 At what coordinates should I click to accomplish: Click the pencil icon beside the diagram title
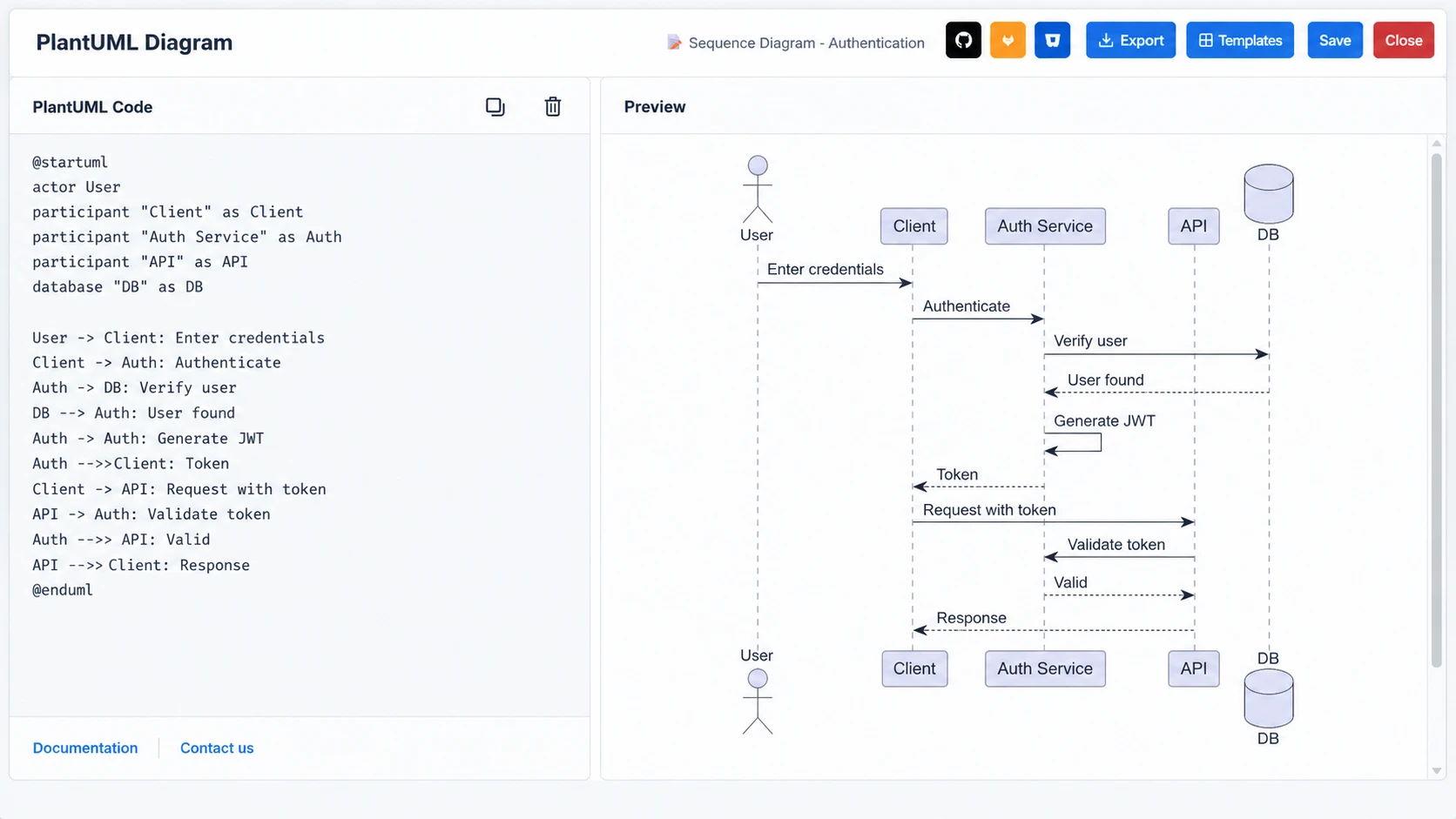pos(674,42)
